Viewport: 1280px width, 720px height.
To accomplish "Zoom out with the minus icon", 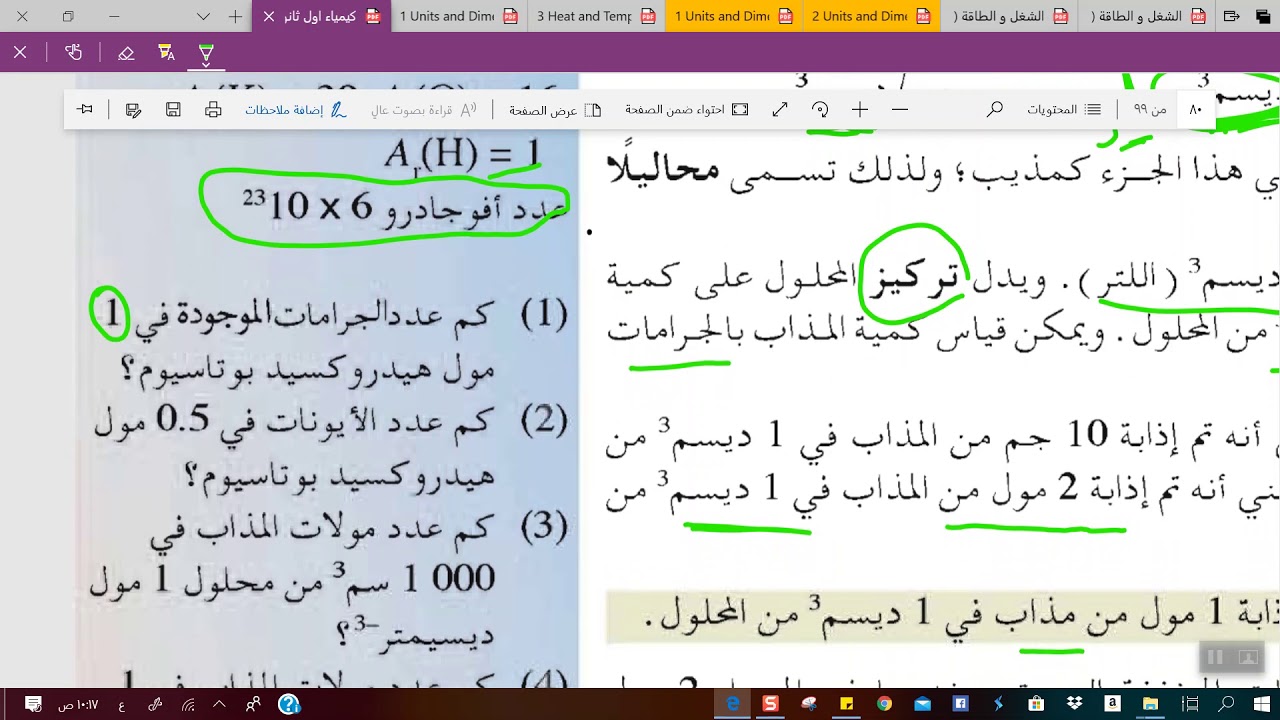I will click(x=900, y=110).
